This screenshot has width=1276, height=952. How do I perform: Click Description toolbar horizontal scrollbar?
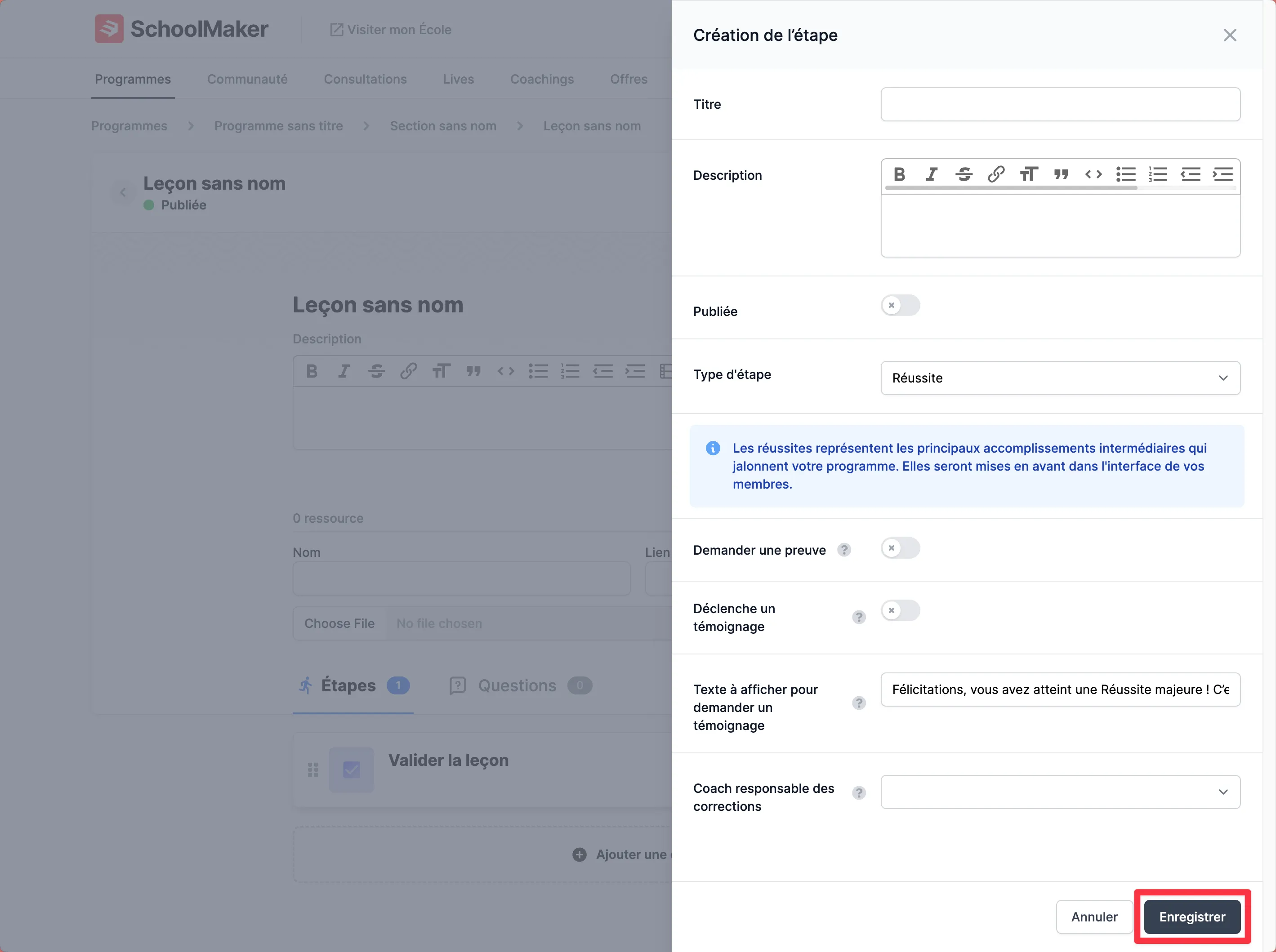coord(1011,188)
